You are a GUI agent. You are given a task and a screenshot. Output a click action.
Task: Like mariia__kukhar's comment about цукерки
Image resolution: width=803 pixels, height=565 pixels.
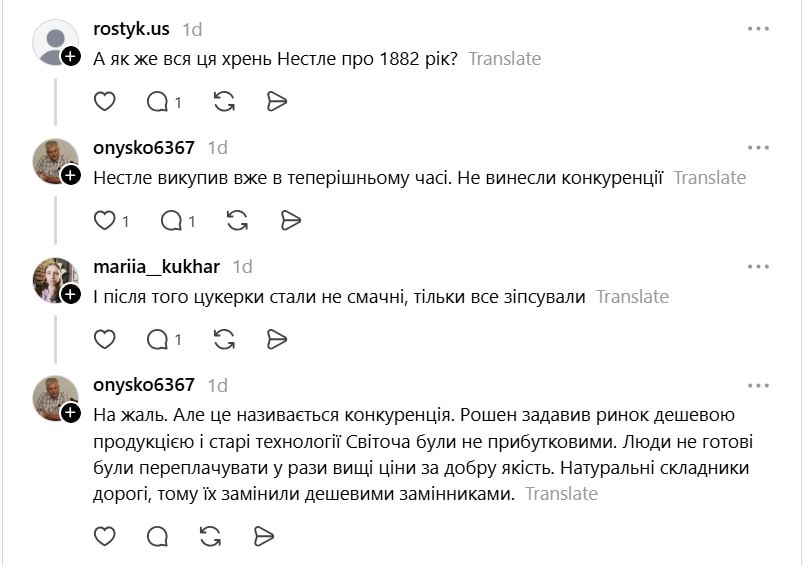point(105,339)
